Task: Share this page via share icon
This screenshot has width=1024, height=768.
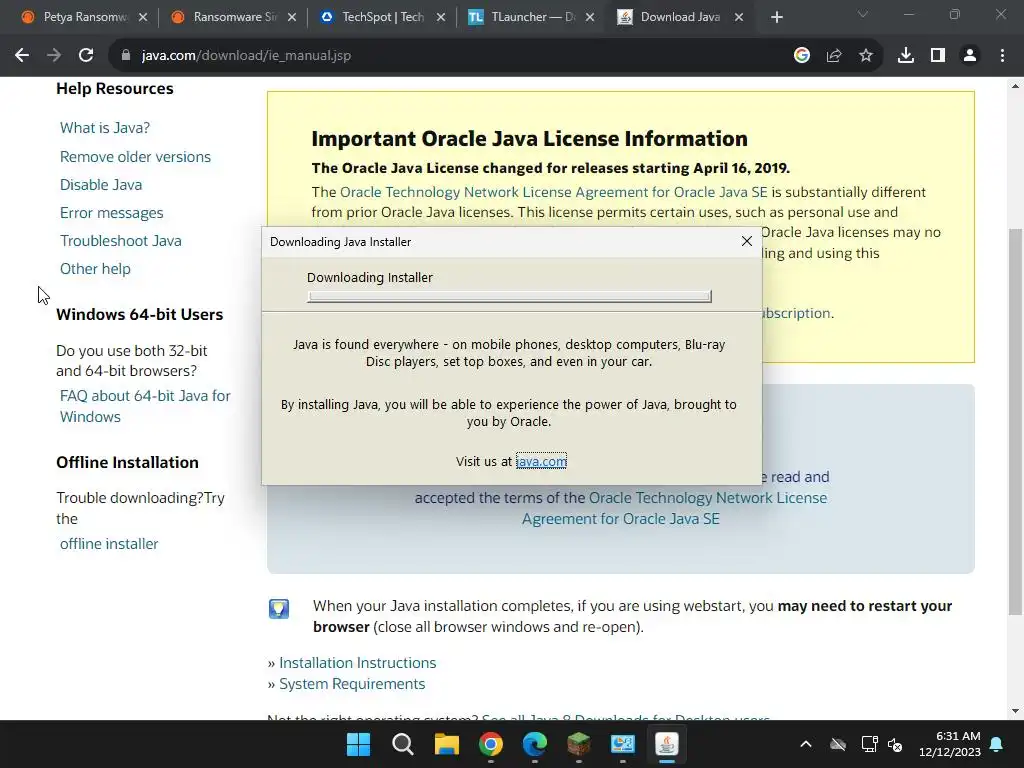Action: coord(834,56)
